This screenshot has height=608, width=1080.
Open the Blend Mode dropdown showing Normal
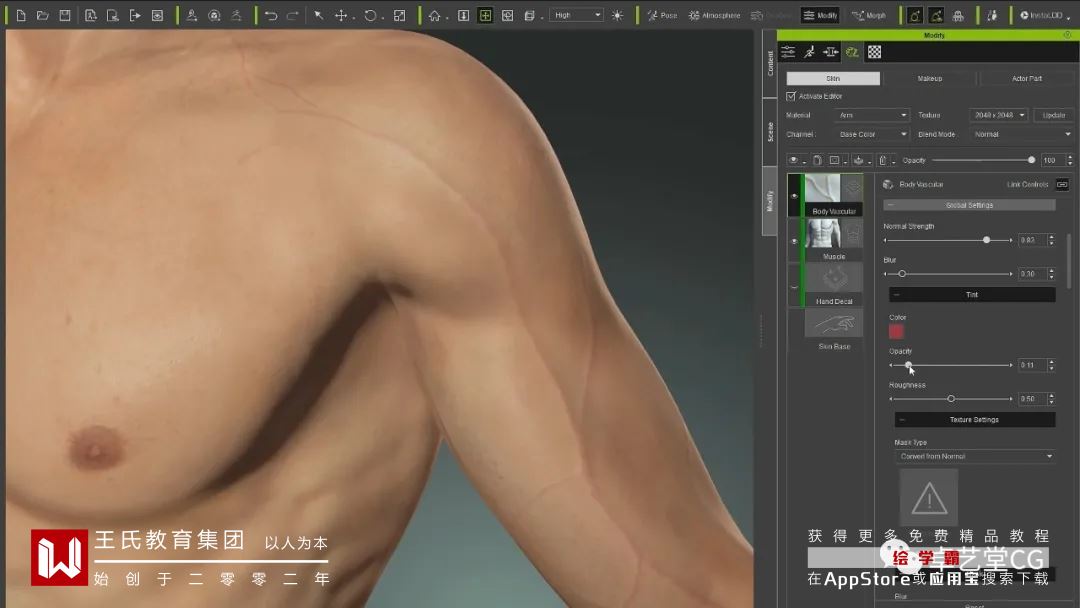click(x=1021, y=134)
